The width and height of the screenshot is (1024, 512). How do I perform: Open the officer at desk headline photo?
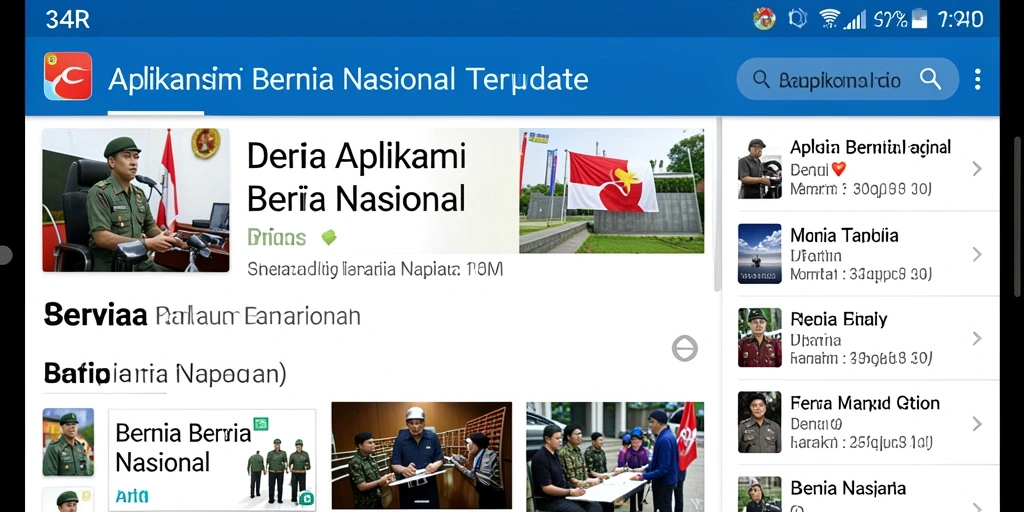point(136,200)
